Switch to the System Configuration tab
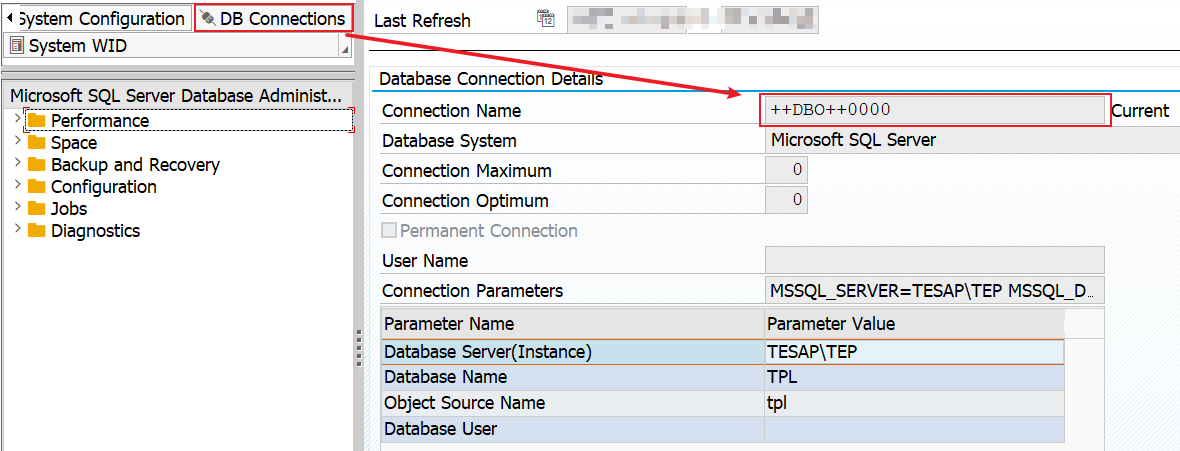The height and width of the screenshot is (451, 1180). point(102,19)
